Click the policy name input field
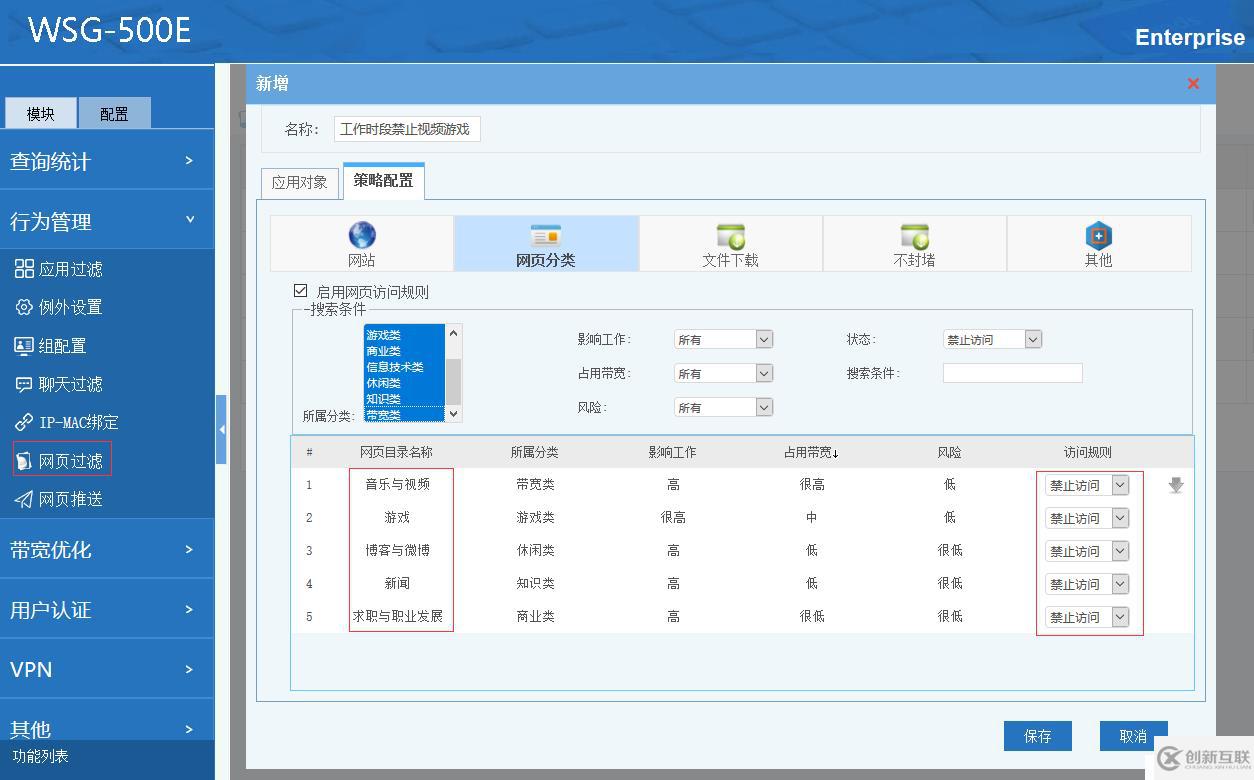 [x=406, y=128]
